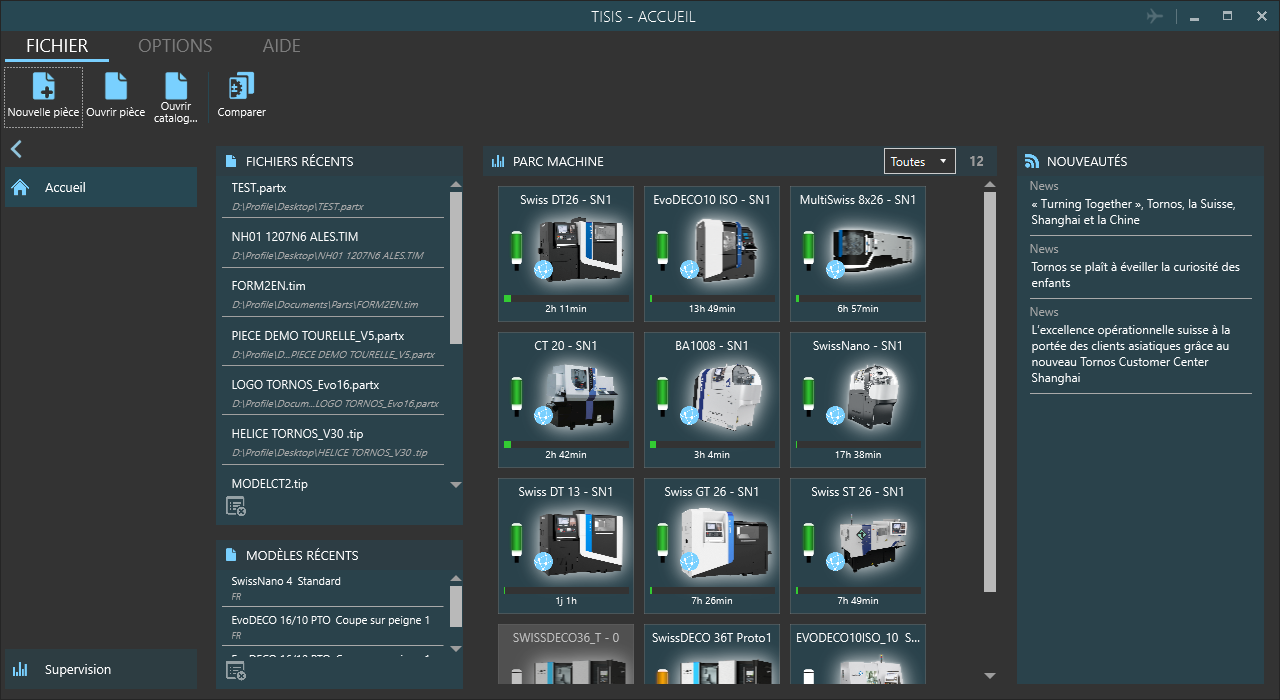Clear recent models list icon
Viewport: 1280px width, 700px height.
[236, 671]
